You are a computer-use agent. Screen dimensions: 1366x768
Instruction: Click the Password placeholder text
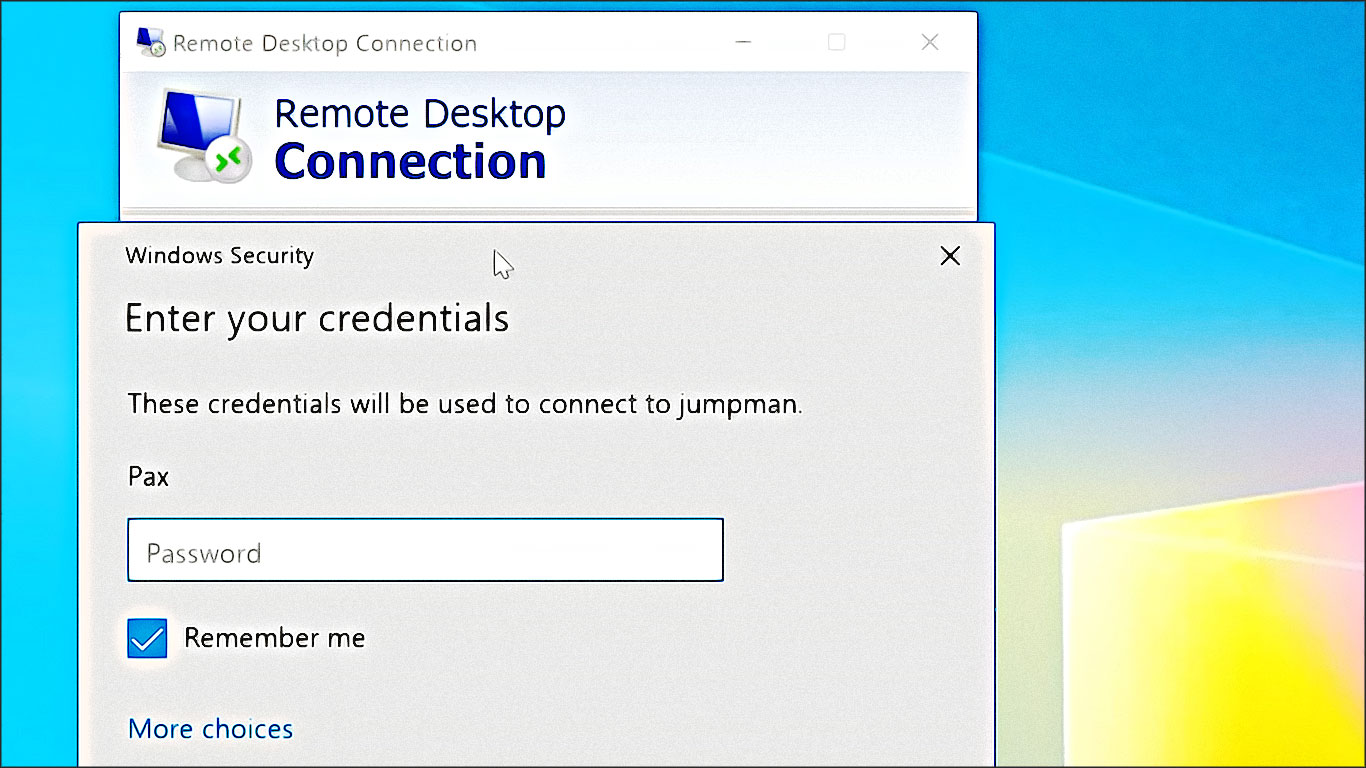pos(204,550)
